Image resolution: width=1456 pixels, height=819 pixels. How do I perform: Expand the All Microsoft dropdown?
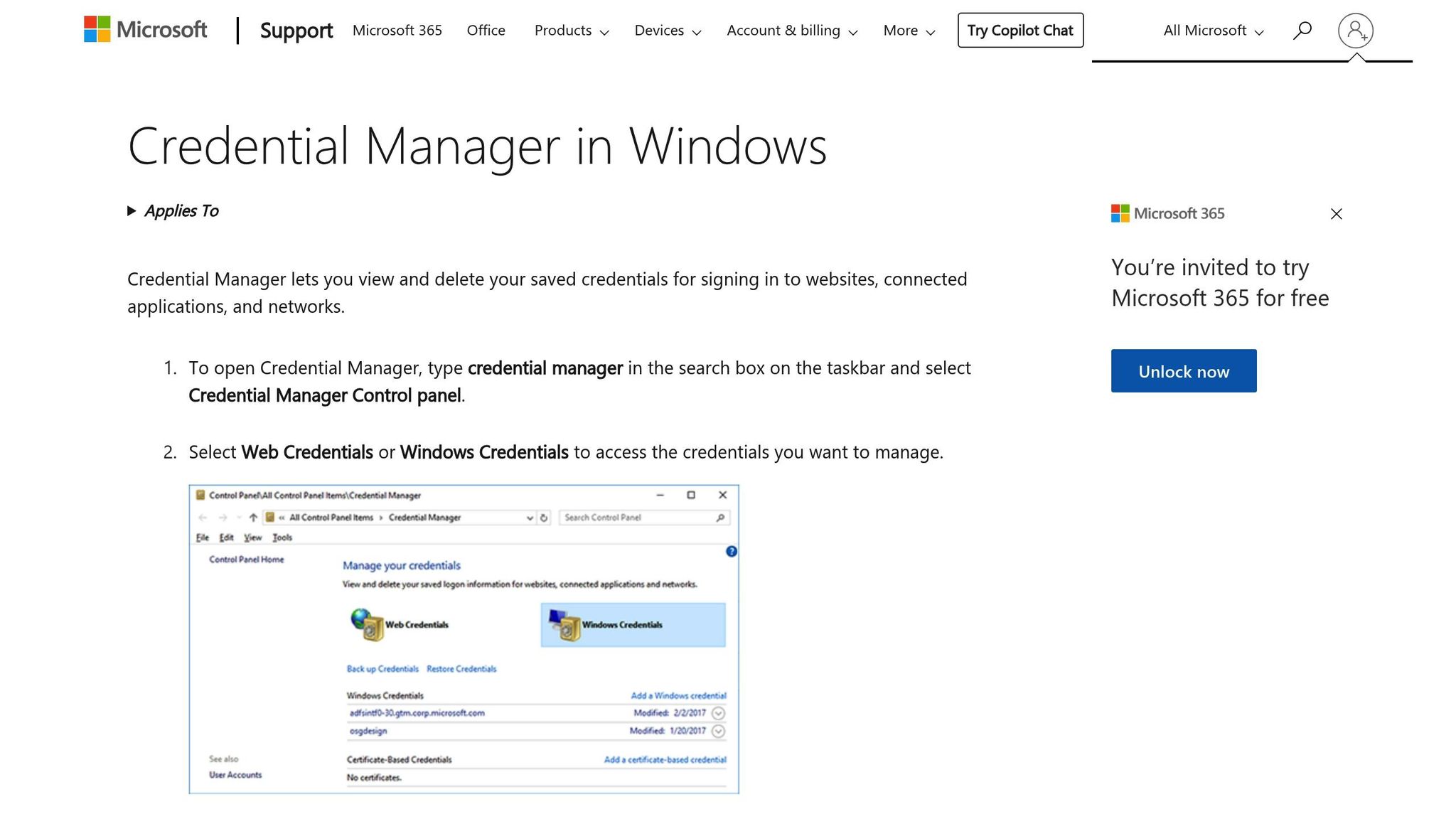[1211, 31]
